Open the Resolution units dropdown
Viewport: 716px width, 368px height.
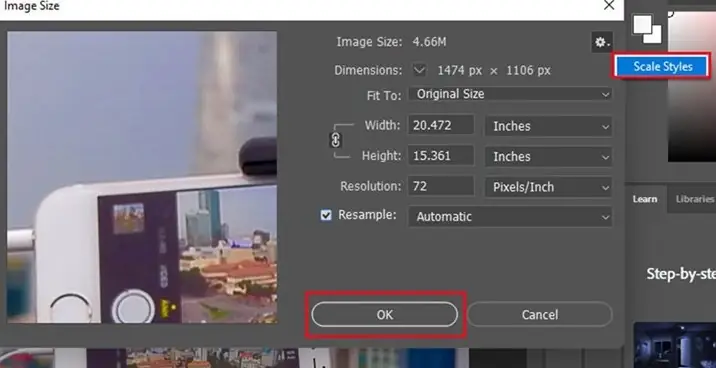tap(548, 187)
